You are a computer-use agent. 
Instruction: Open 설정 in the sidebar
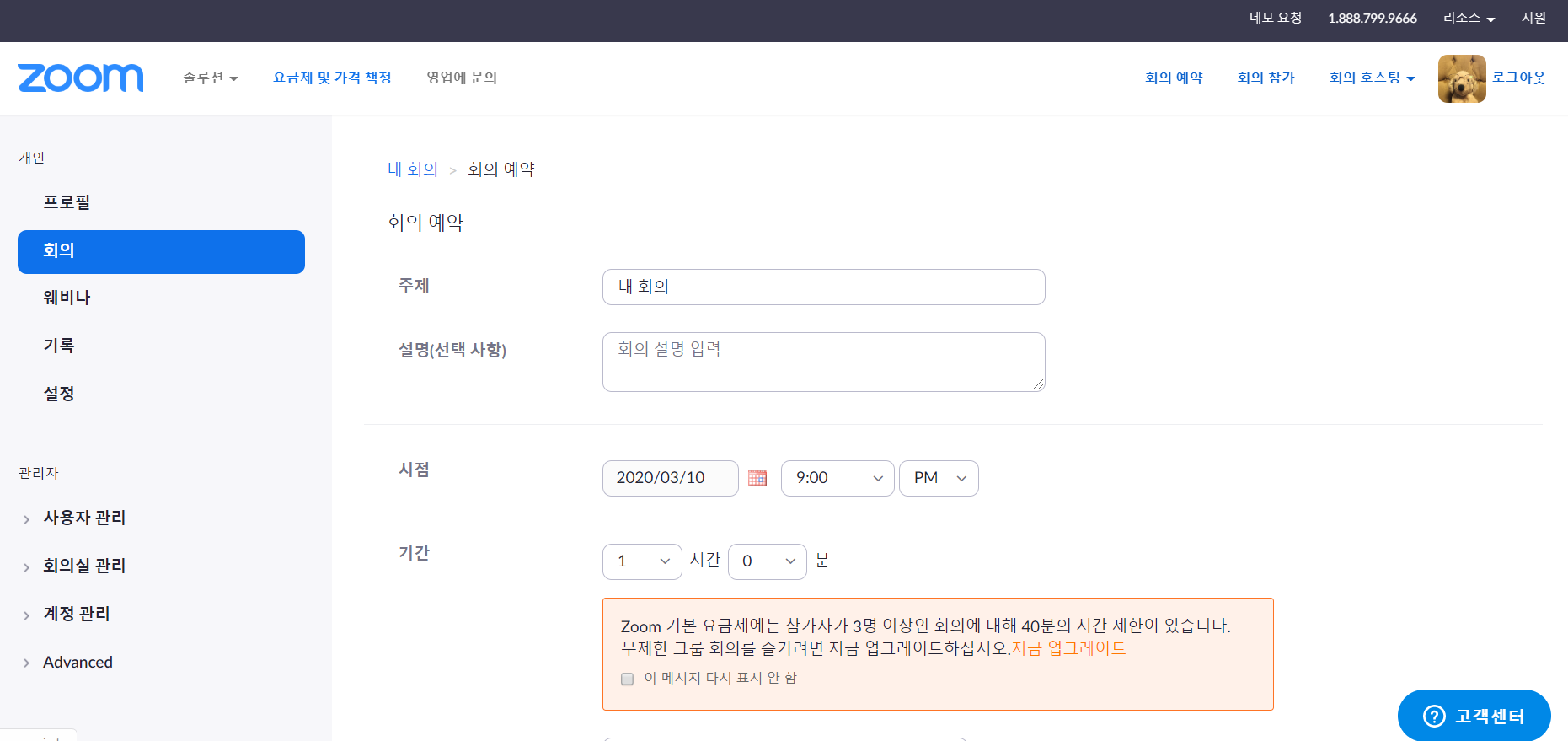click(59, 394)
